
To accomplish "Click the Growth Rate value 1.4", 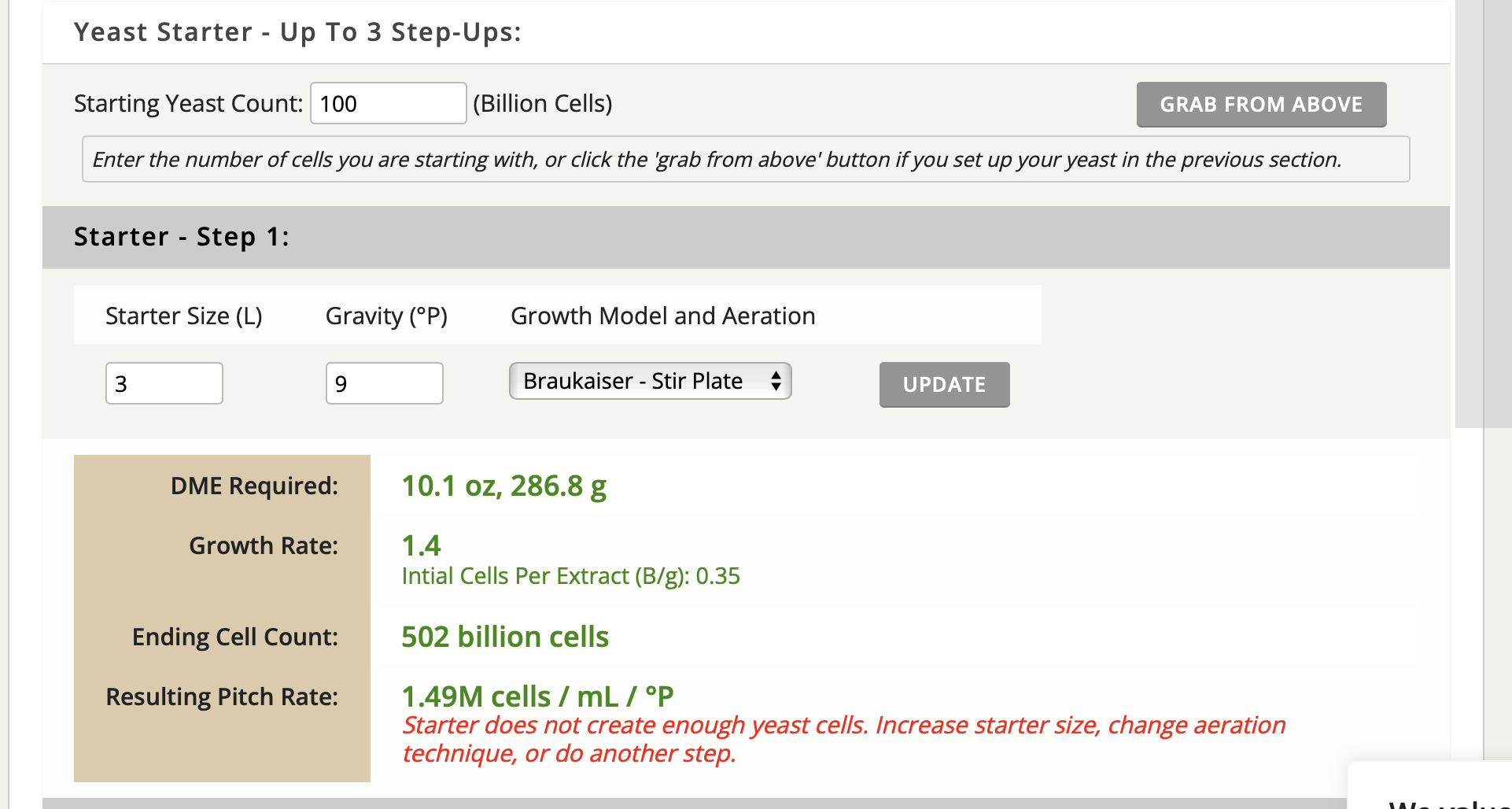I will point(421,545).
